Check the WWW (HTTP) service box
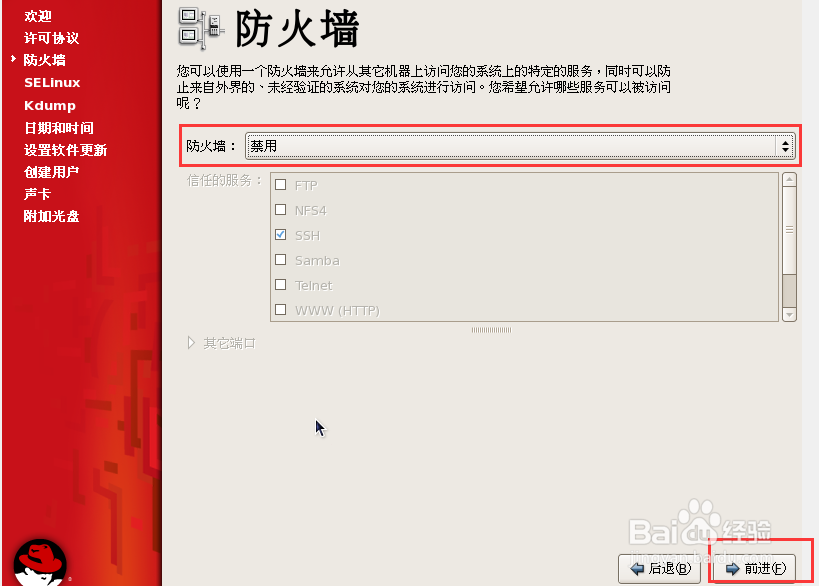This screenshot has height=586, width=819. [x=281, y=310]
